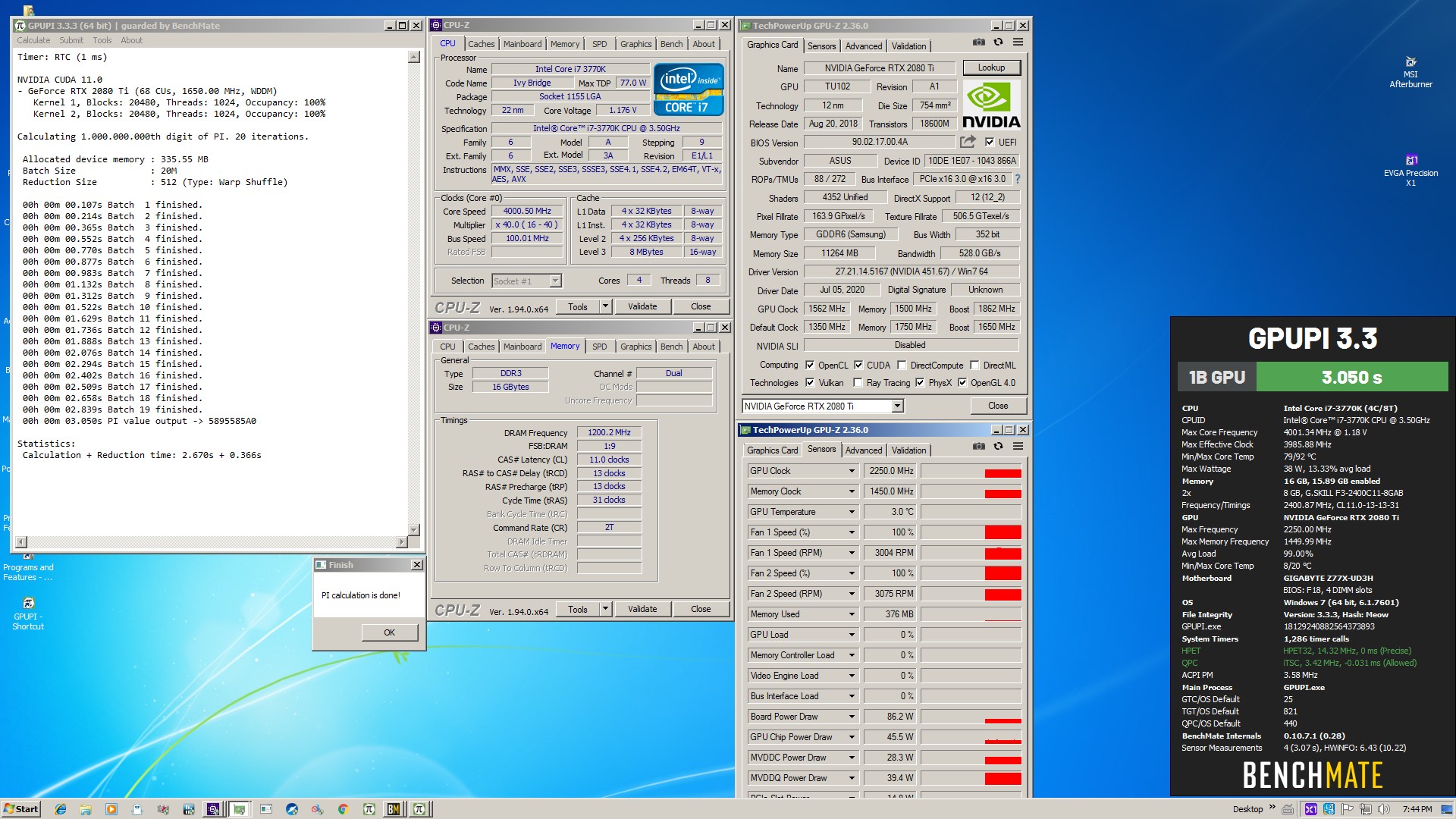The height and width of the screenshot is (819, 1456).
Task: Toggle the Vulkan checkbox
Action: tap(810, 383)
